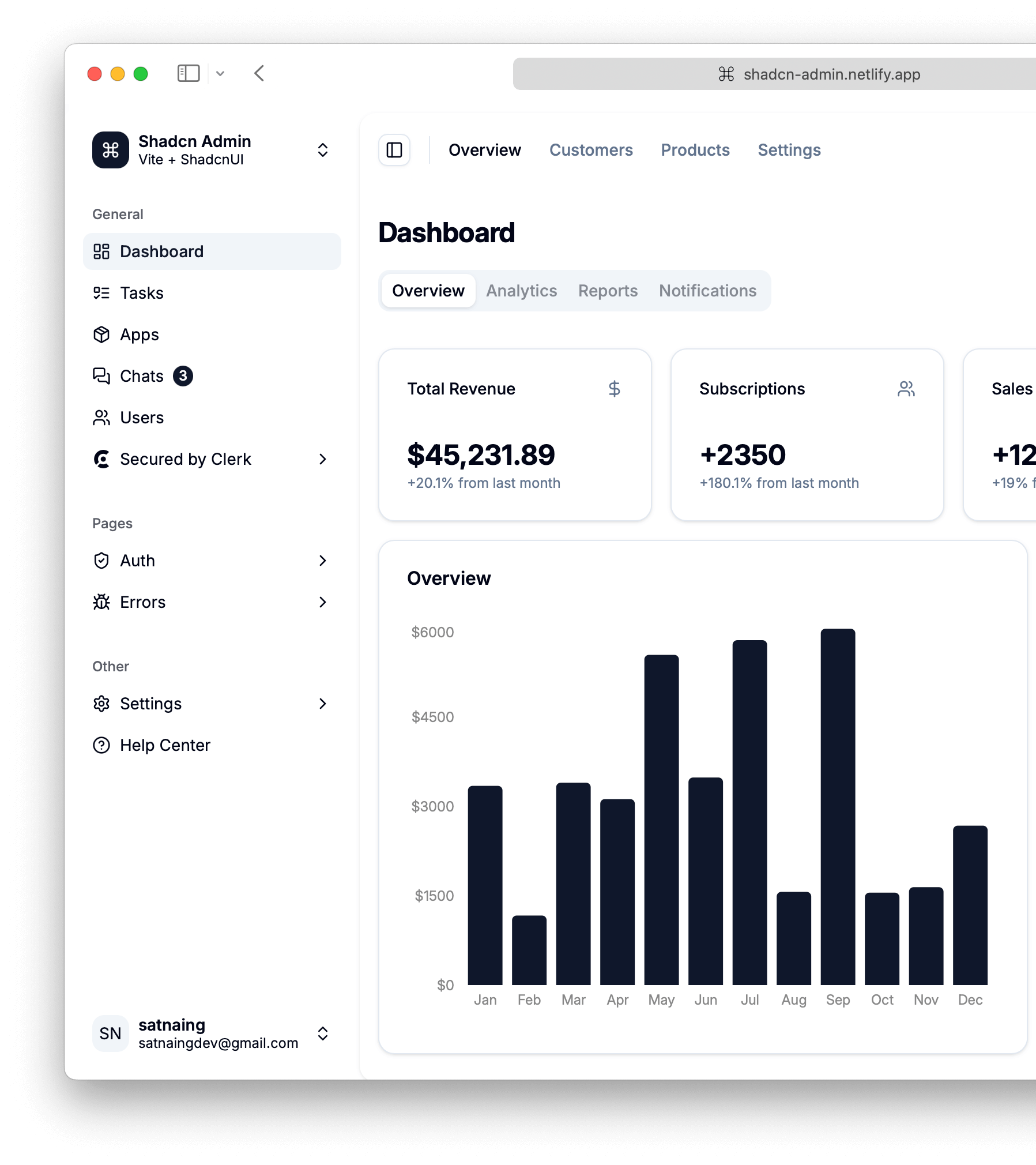This screenshot has width=1036, height=1165.
Task: Click the Chats bubble icon
Action: point(102,376)
